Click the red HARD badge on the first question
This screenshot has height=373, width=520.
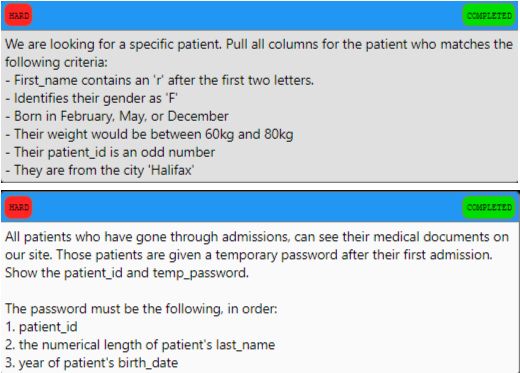(x=19, y=15)
